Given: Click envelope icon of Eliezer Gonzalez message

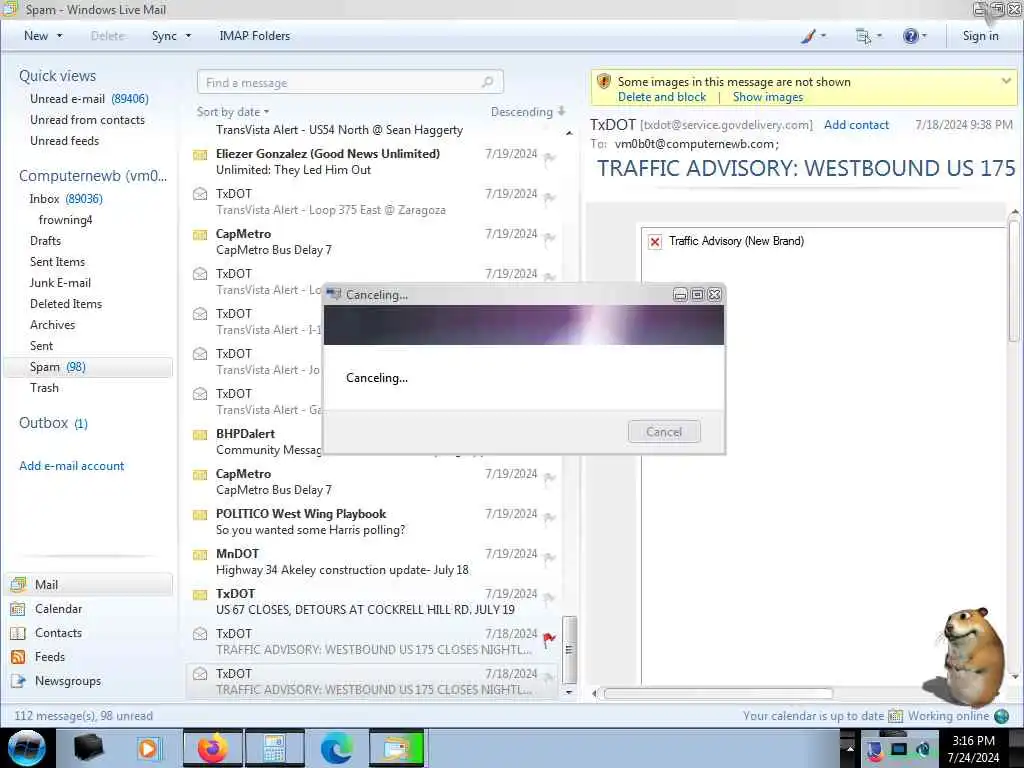Looking at the screenshot, I should click(200, 155).
